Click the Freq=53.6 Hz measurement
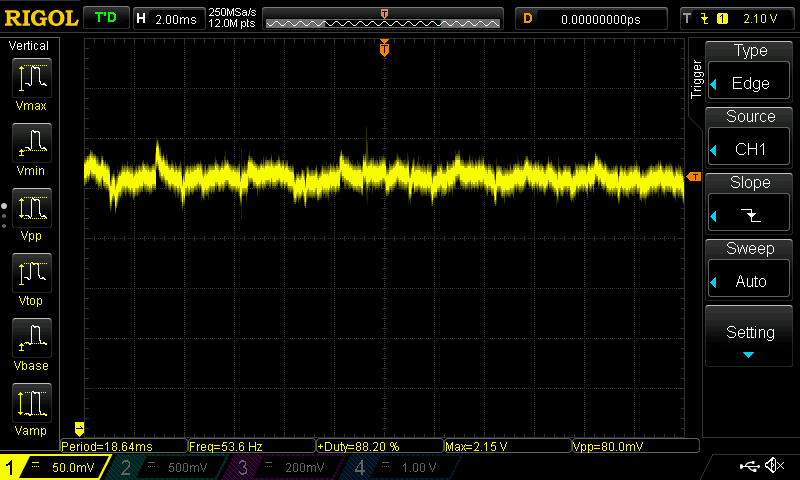 pos(252,446)
